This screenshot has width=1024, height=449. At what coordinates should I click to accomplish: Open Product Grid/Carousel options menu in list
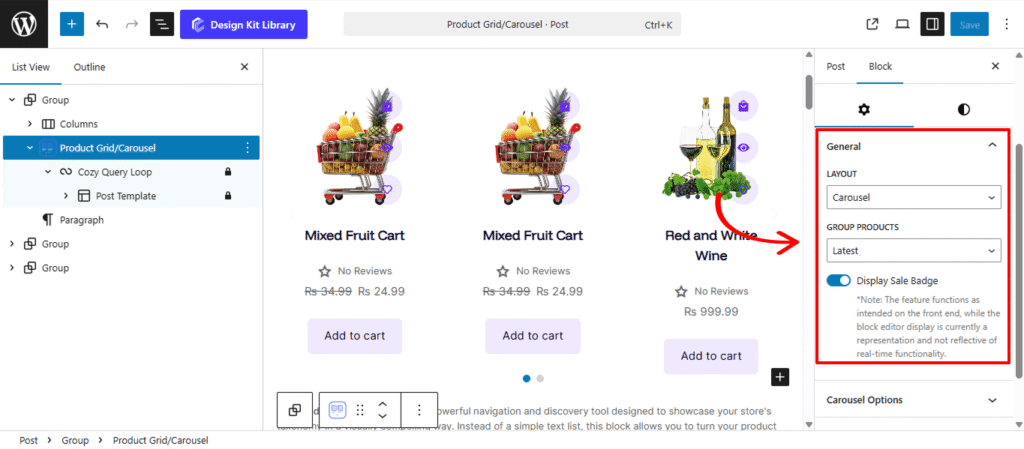pyautogui.click(x=247, y=148)
